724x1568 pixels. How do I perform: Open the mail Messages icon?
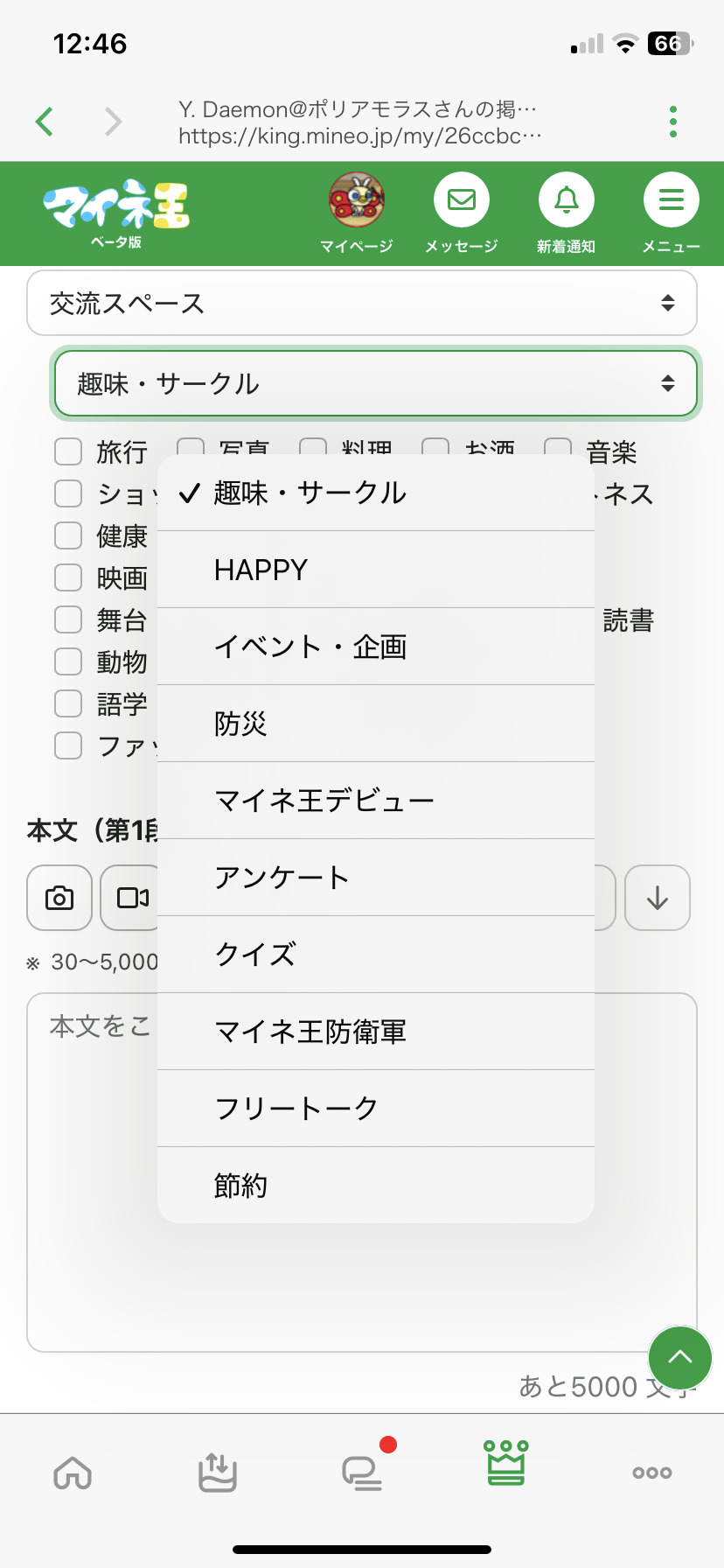tap(461, 200)
